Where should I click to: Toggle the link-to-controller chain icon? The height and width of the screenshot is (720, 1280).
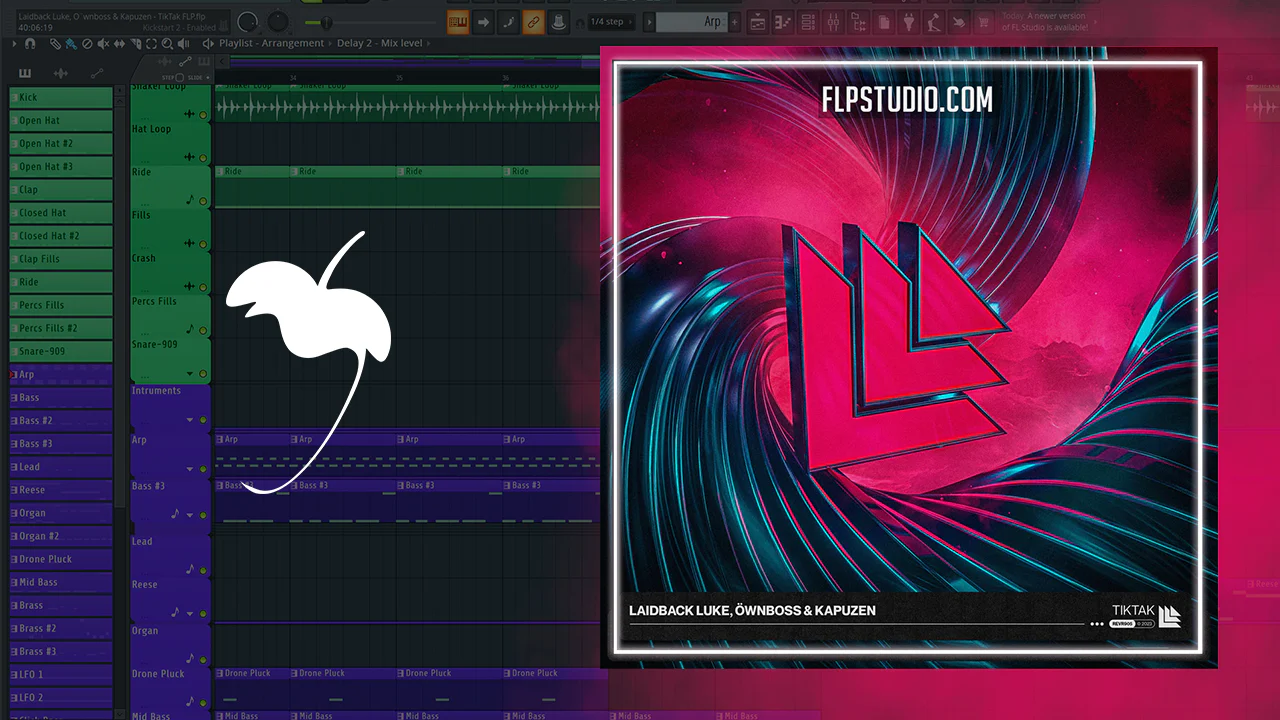point(534,21)
